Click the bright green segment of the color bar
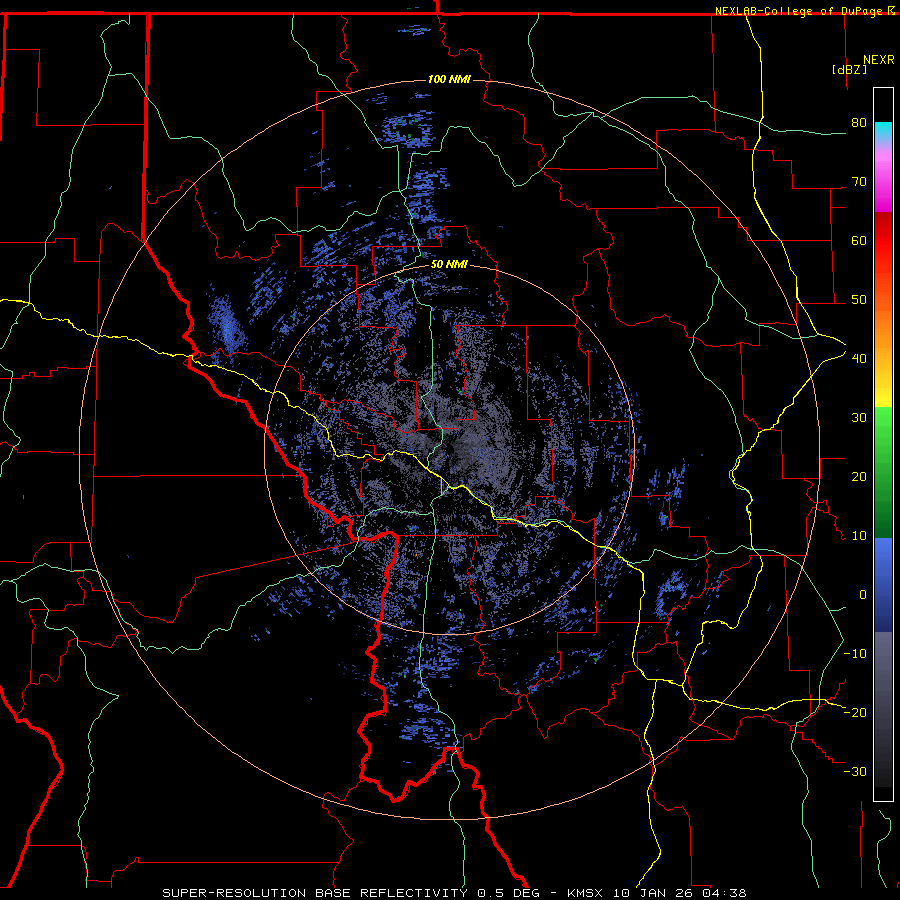This screenshot has width=900, height=900. [x=883, y=425]
